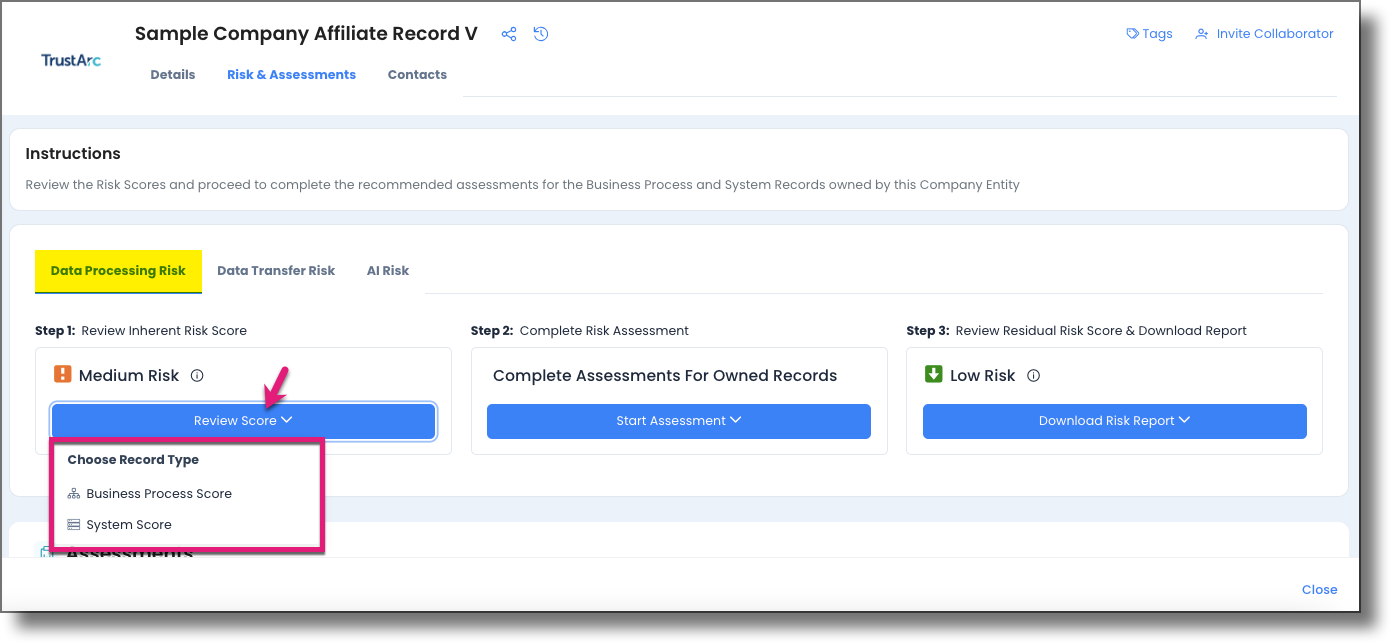Switch to Data Transfer Risk tab

tap(276, 271)
